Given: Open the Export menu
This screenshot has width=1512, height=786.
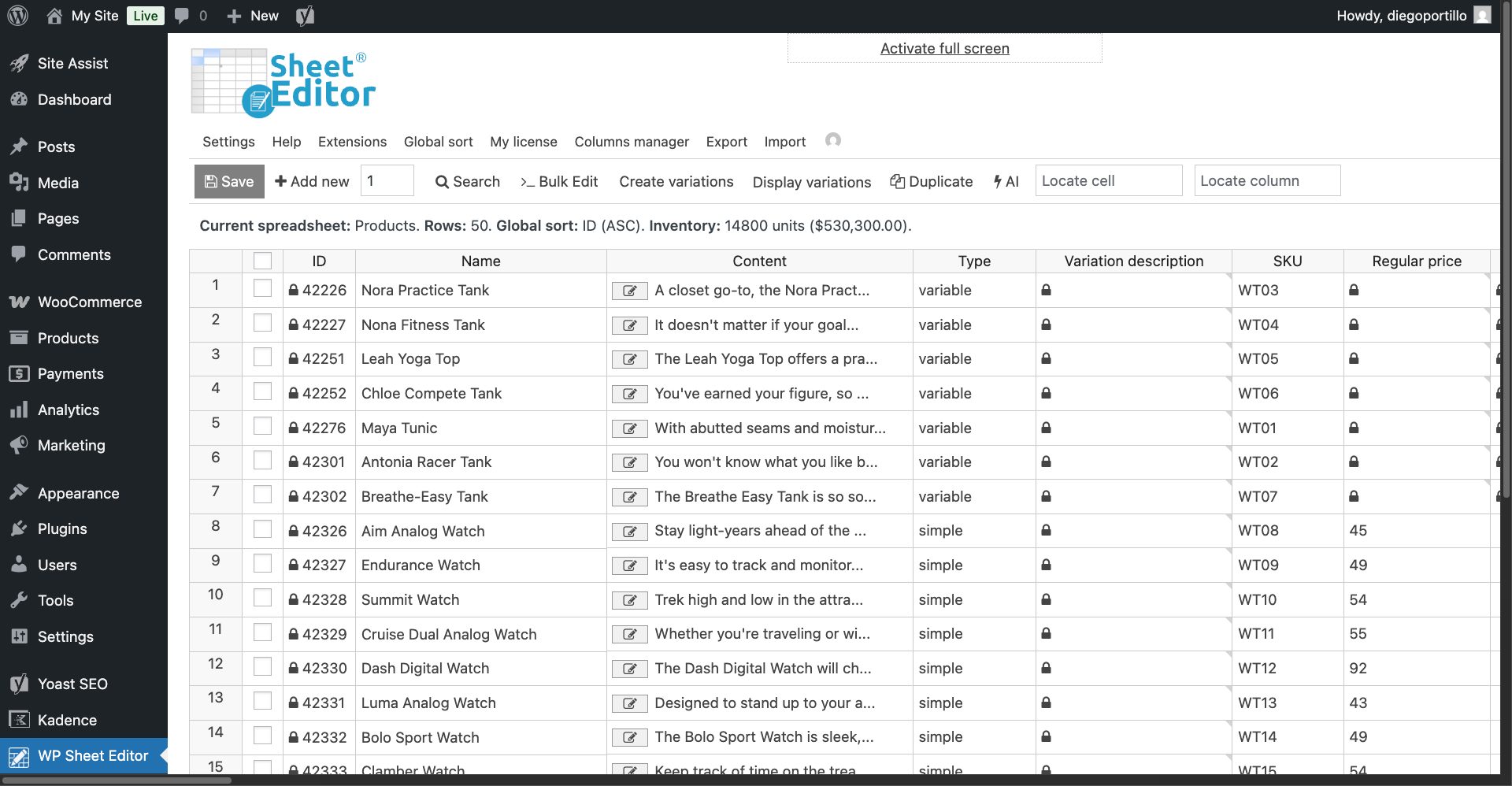Looking at the screenshot, I should click(726, 142).
